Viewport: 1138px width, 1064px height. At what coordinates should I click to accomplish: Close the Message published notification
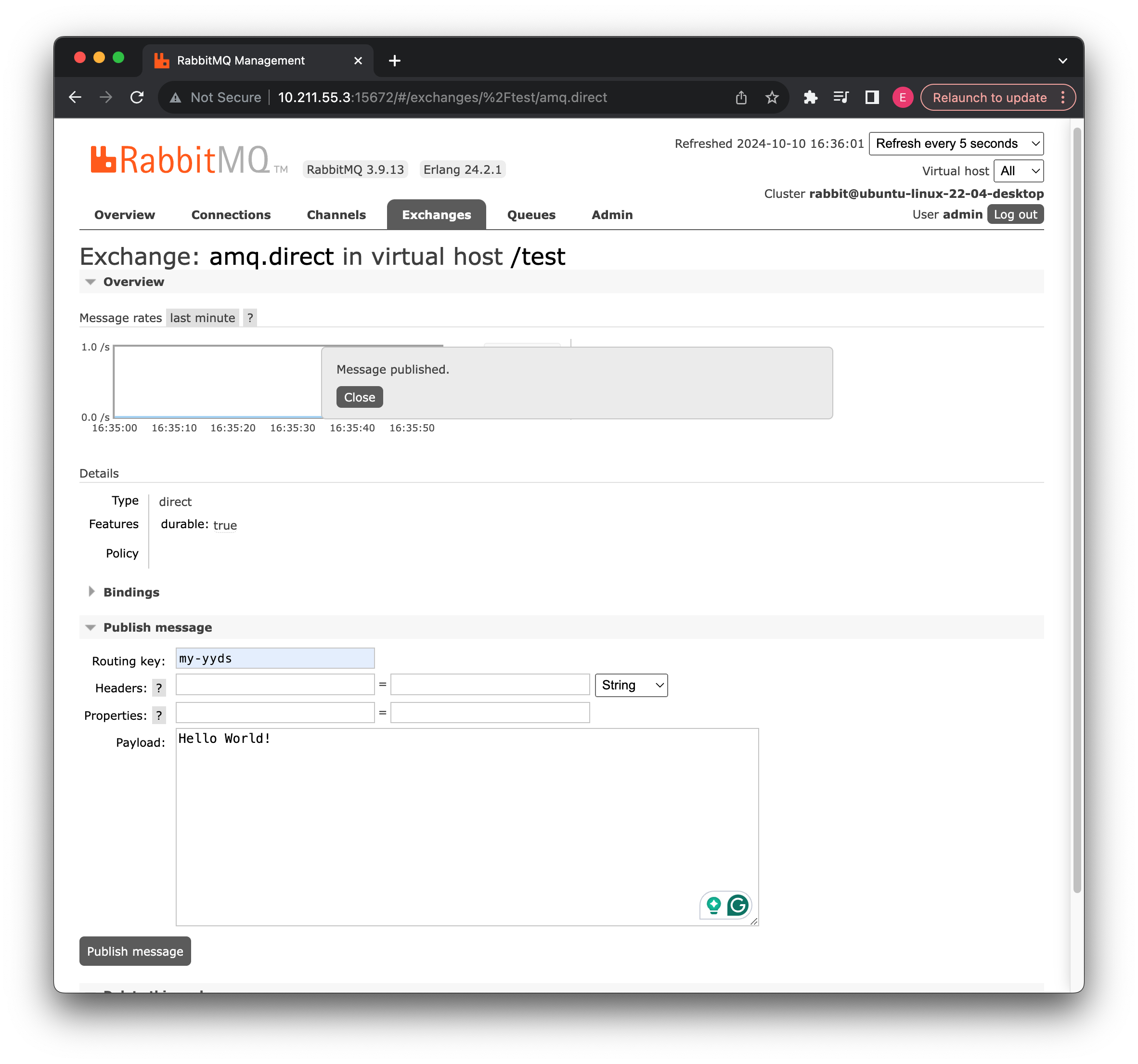click(359, 397)
